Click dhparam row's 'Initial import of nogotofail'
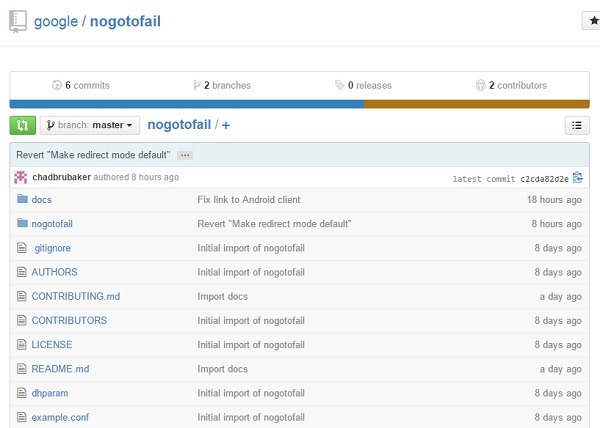This screenshot has width=600, height=428. (x=251, y=393)
